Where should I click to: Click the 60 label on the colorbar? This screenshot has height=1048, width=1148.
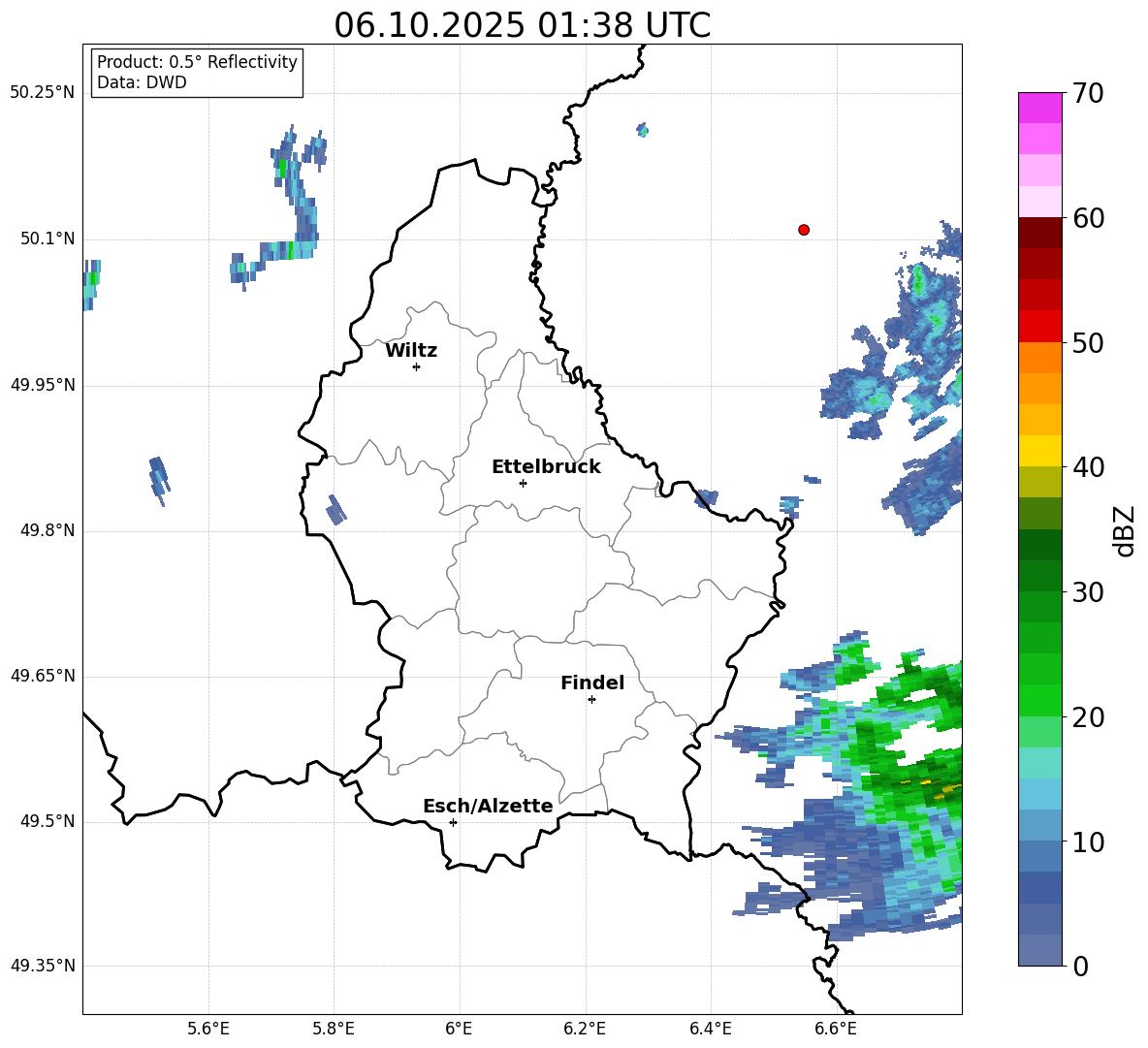[x=1088, y=218]
